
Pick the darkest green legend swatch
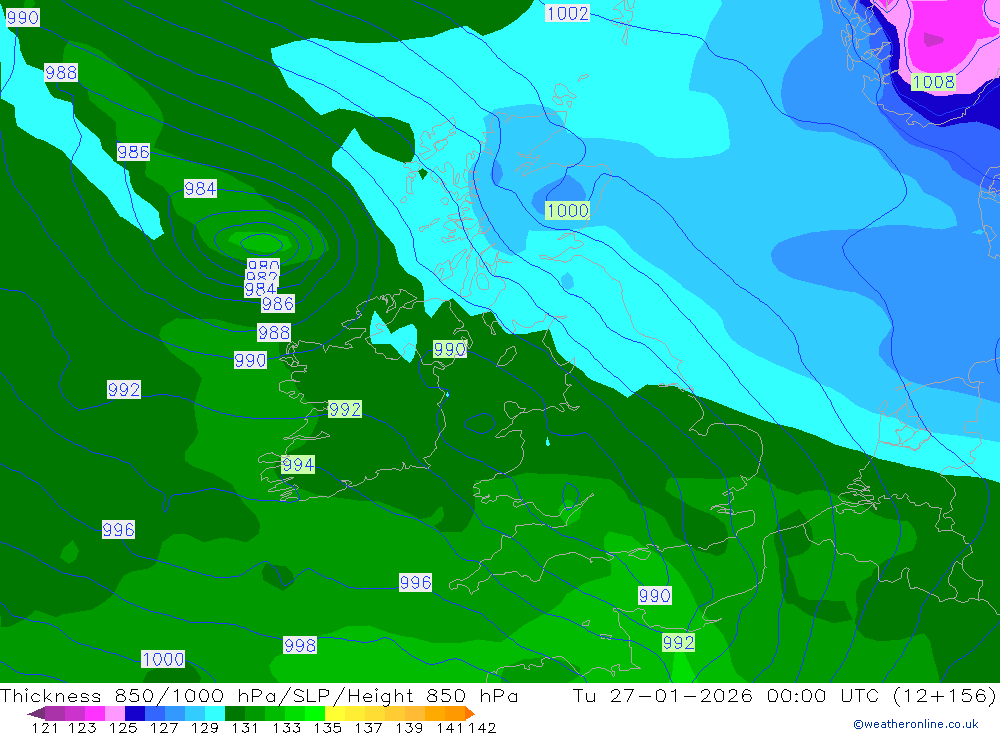(235, 713)
